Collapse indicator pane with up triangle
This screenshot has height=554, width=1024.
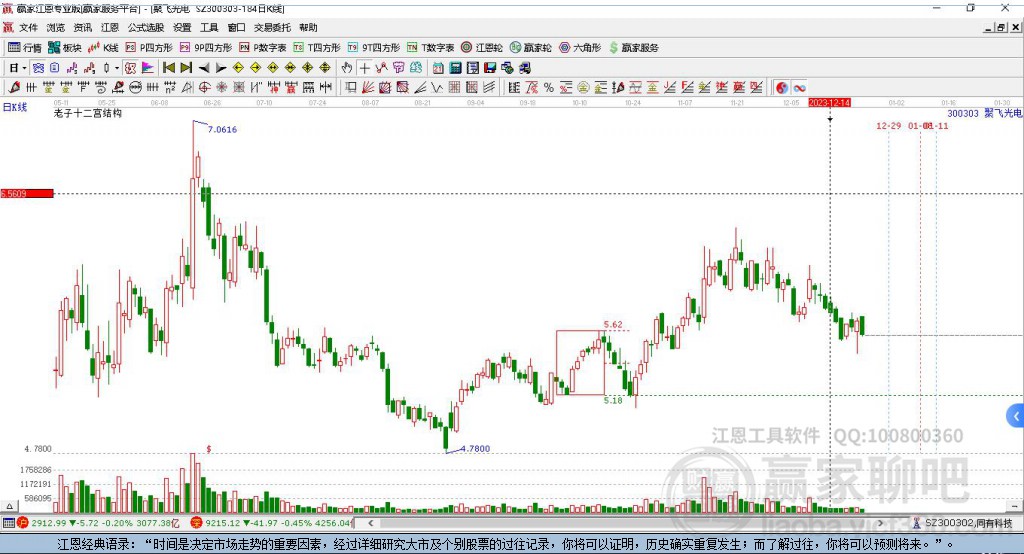9,506
